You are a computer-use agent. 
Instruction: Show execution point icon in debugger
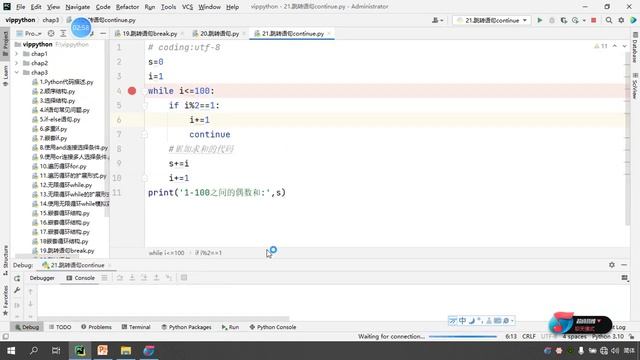point(105,278)
